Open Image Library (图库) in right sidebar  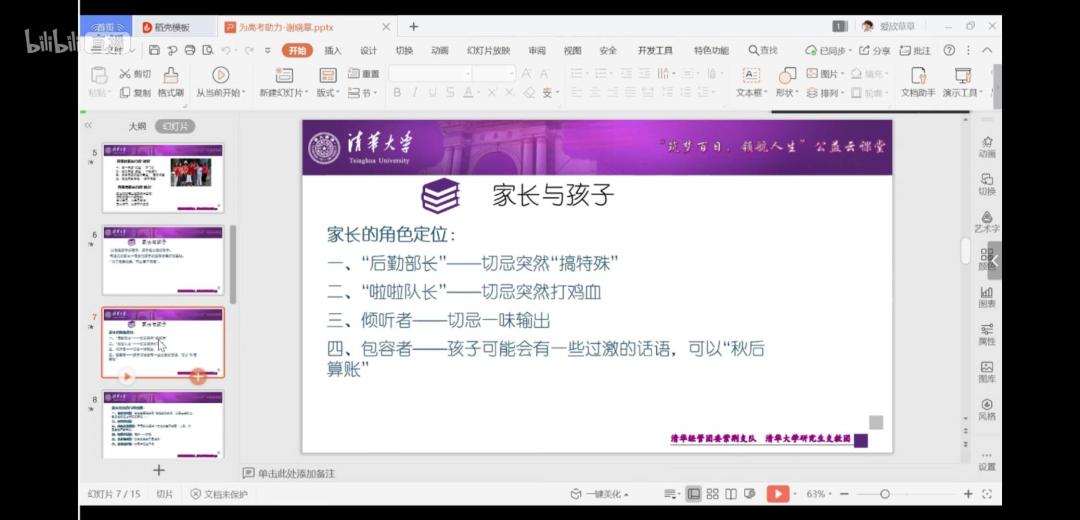[x=987, y=372]
